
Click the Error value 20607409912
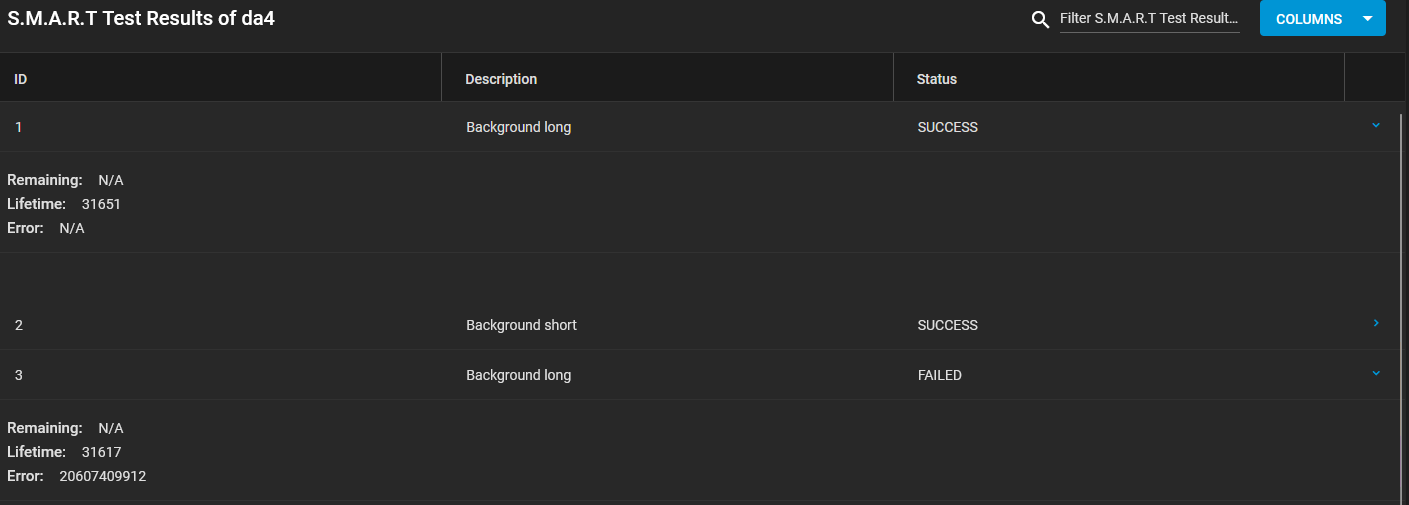[x=103, y=476]
